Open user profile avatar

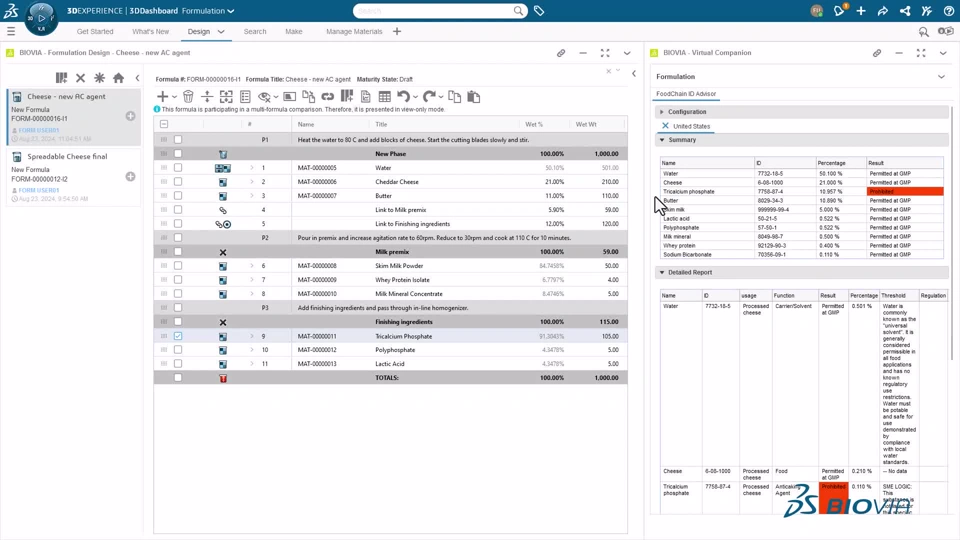coord(816,10)
